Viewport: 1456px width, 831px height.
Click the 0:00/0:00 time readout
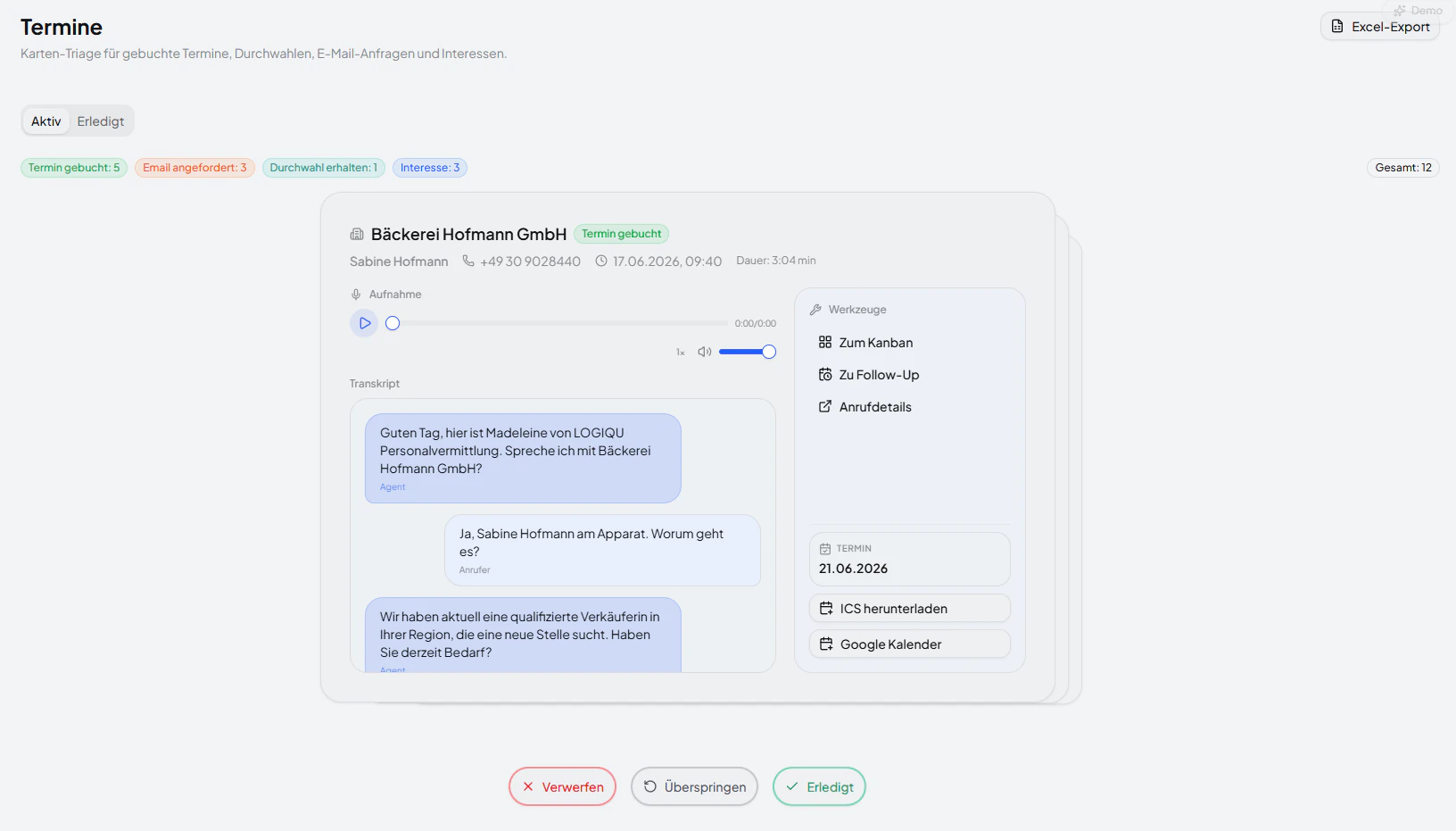pos(756,324)
